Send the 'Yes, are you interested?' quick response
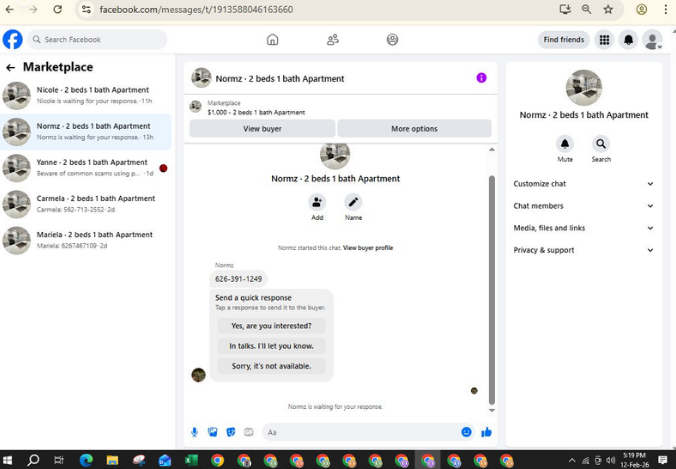 (x=271, y=326)
